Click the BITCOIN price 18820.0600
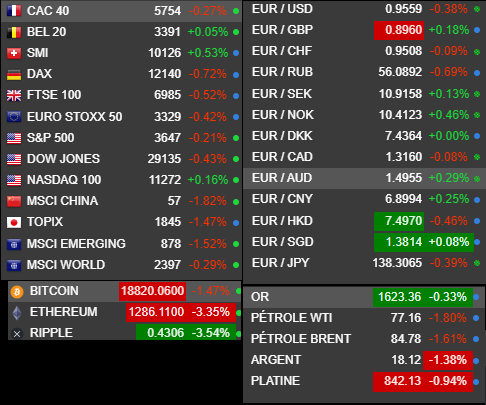 coord(152,291)
